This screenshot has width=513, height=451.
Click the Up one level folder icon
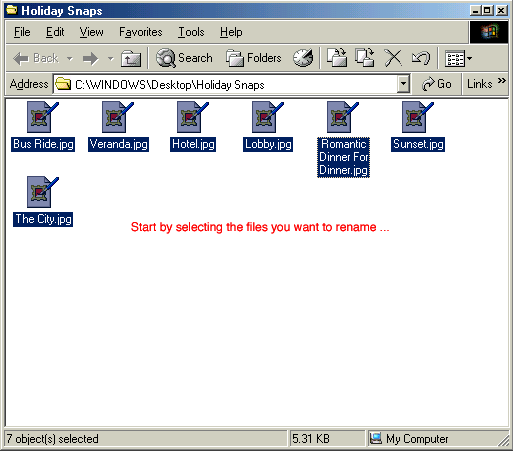[x=131, y=59]
